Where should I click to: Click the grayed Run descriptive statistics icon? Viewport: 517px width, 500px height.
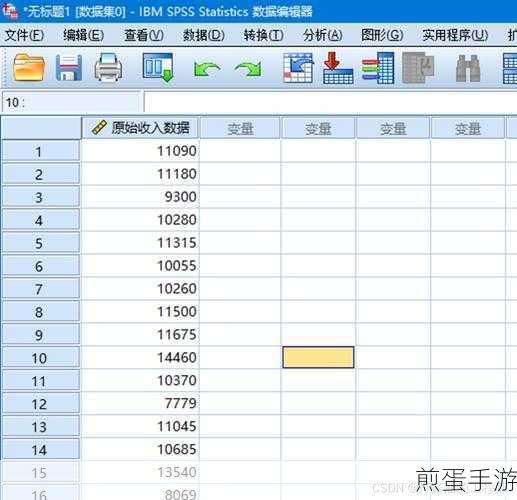click(x=418, y=68)
